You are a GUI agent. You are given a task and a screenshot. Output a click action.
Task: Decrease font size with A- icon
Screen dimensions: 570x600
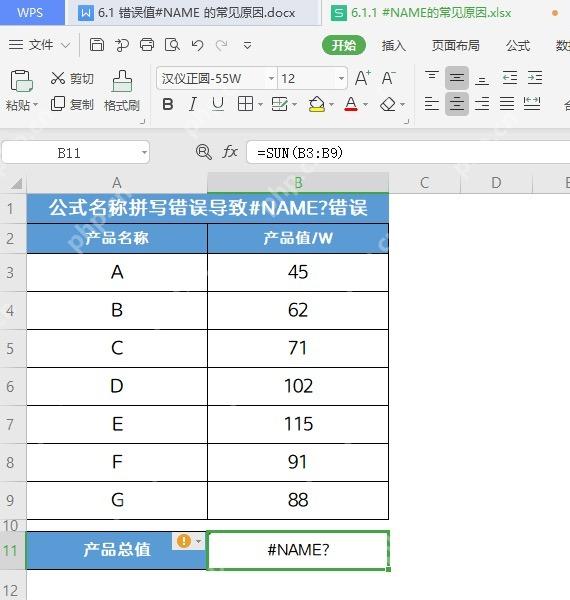(388, 78)
